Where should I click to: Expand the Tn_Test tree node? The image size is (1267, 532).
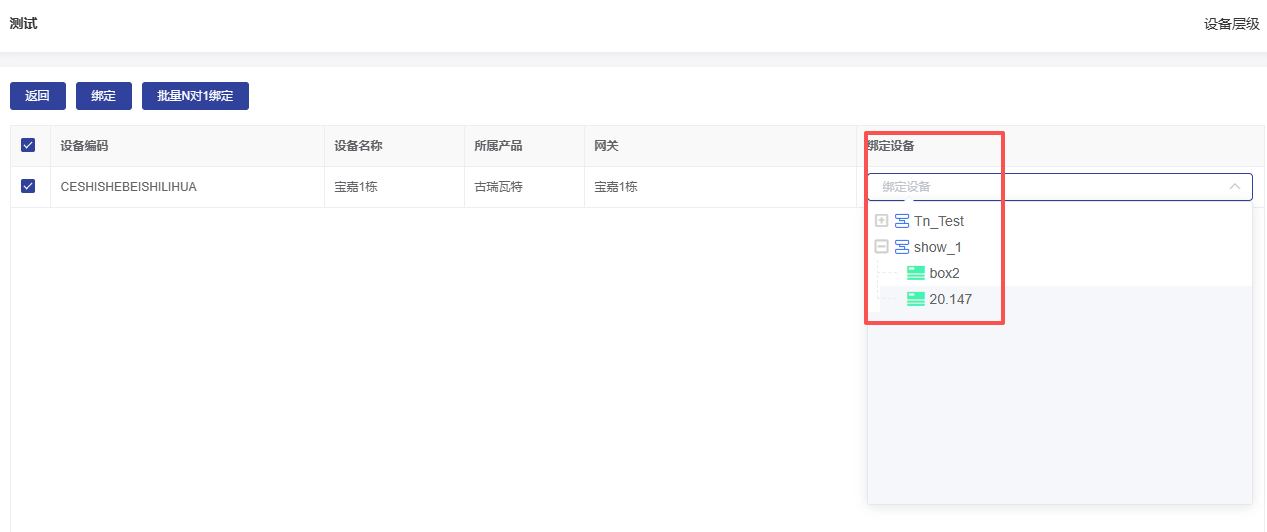coord(881,221)
